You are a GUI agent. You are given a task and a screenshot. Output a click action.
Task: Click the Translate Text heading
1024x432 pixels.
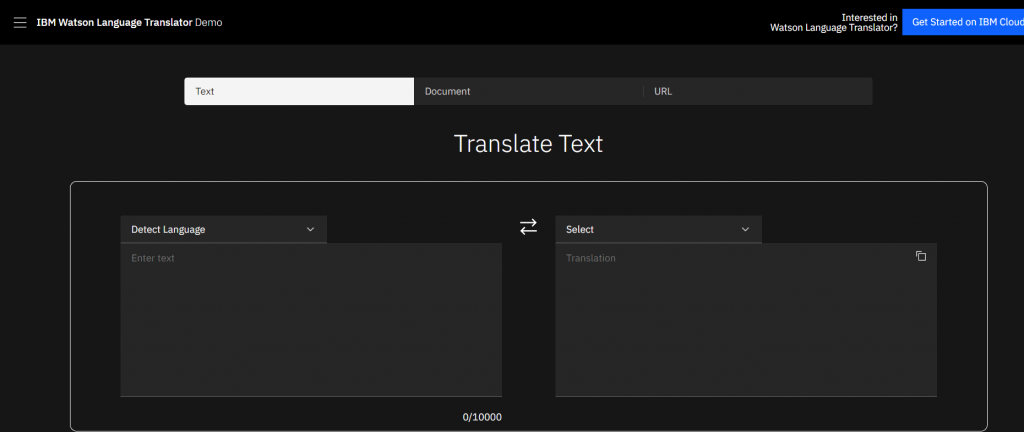528,144
